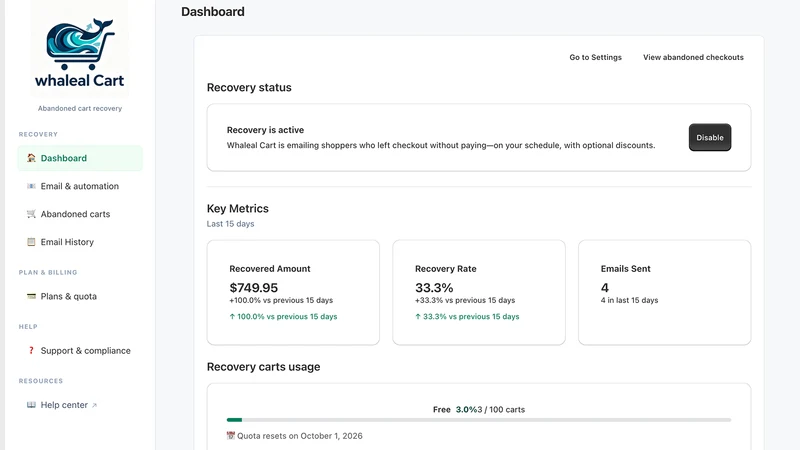Click "Quota resets on October 1, 2026"
Image resolution: width=800 pixels, height=450 pixels.
[x=300, y=436]
